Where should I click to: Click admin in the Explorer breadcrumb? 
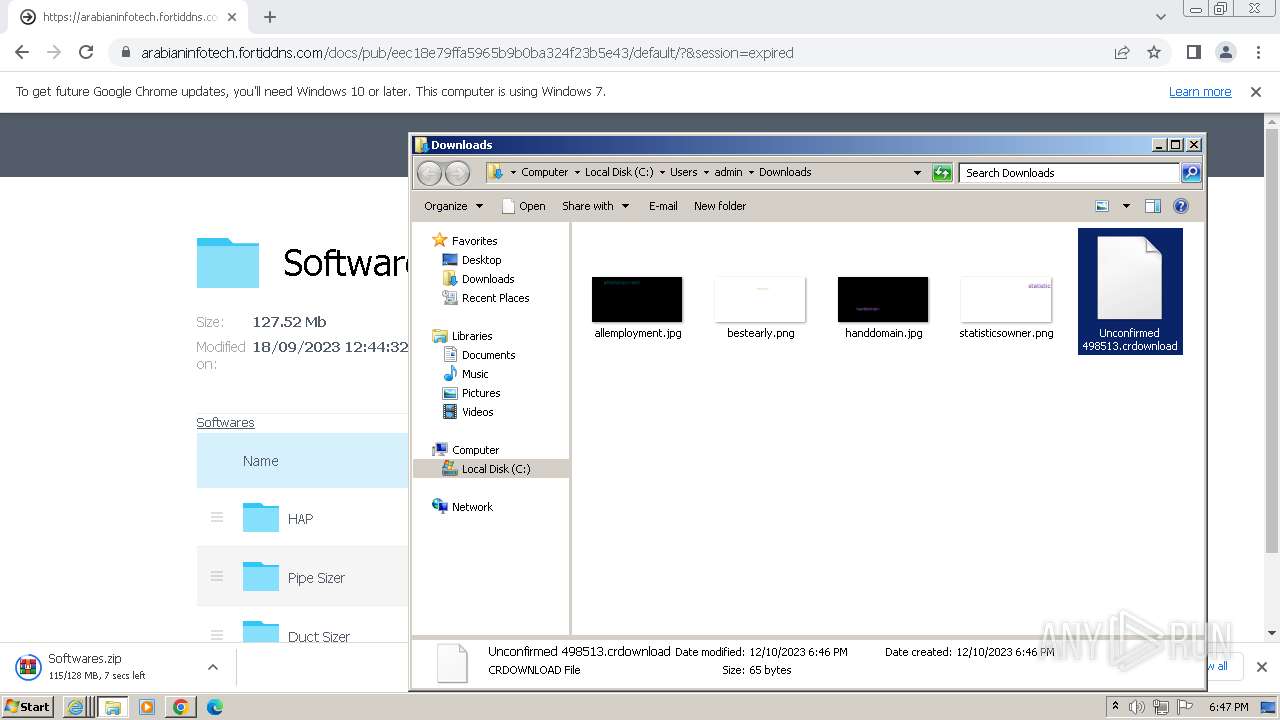pos(728,172)
